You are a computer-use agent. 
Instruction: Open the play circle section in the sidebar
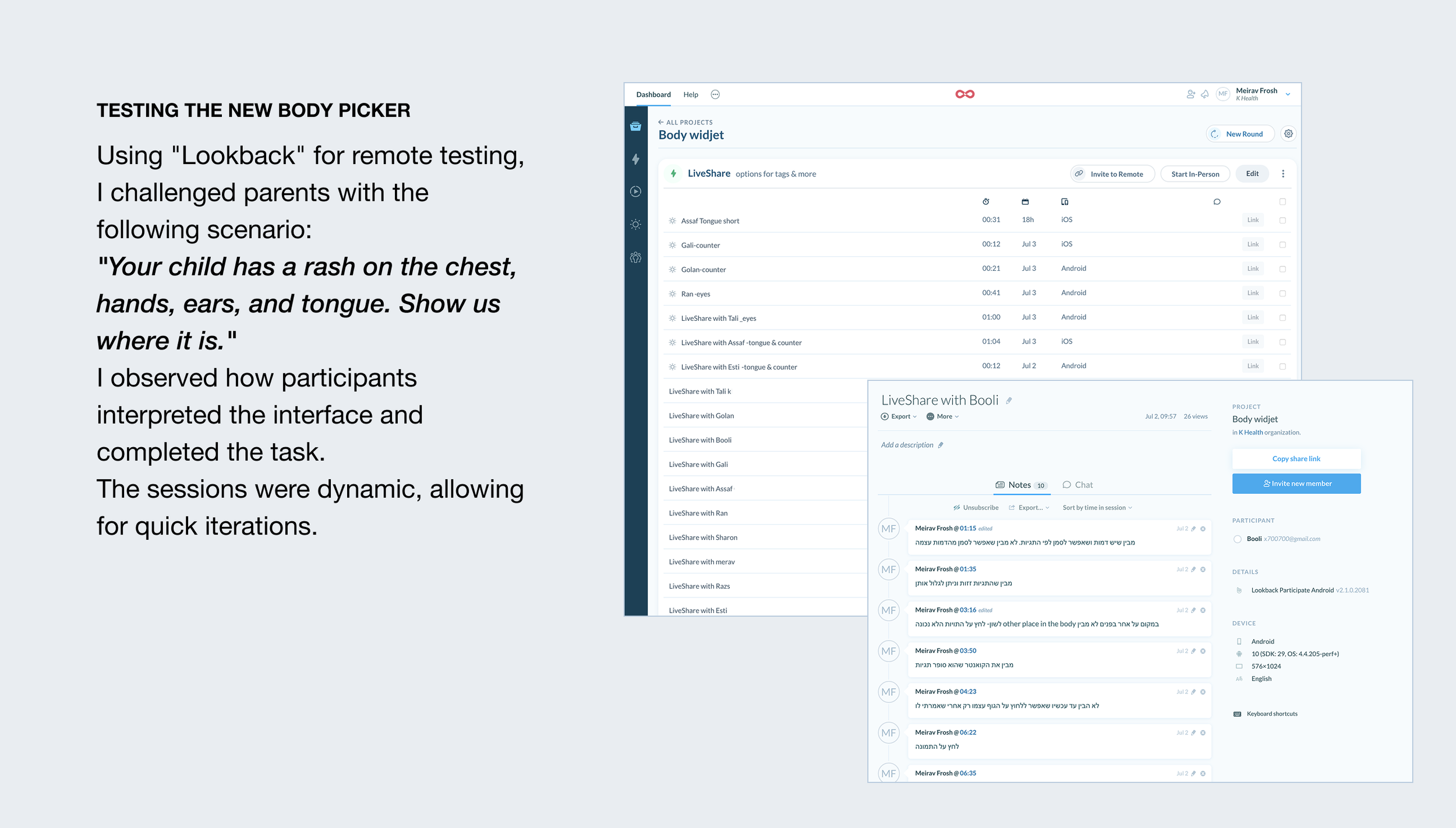(635, 192)
